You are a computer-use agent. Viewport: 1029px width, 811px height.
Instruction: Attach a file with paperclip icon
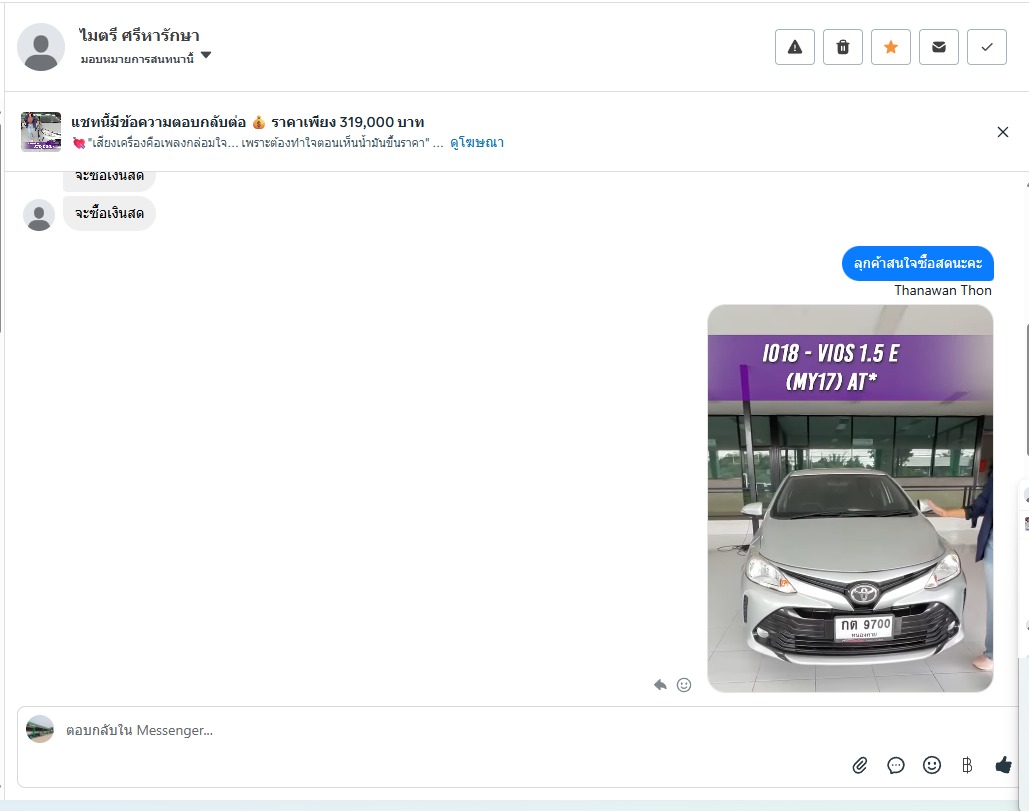pos(860,765)
